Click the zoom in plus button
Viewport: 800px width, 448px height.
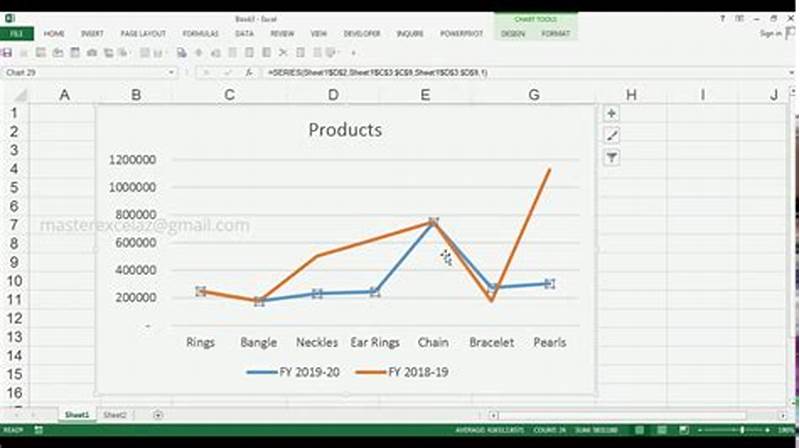point(768,430)
